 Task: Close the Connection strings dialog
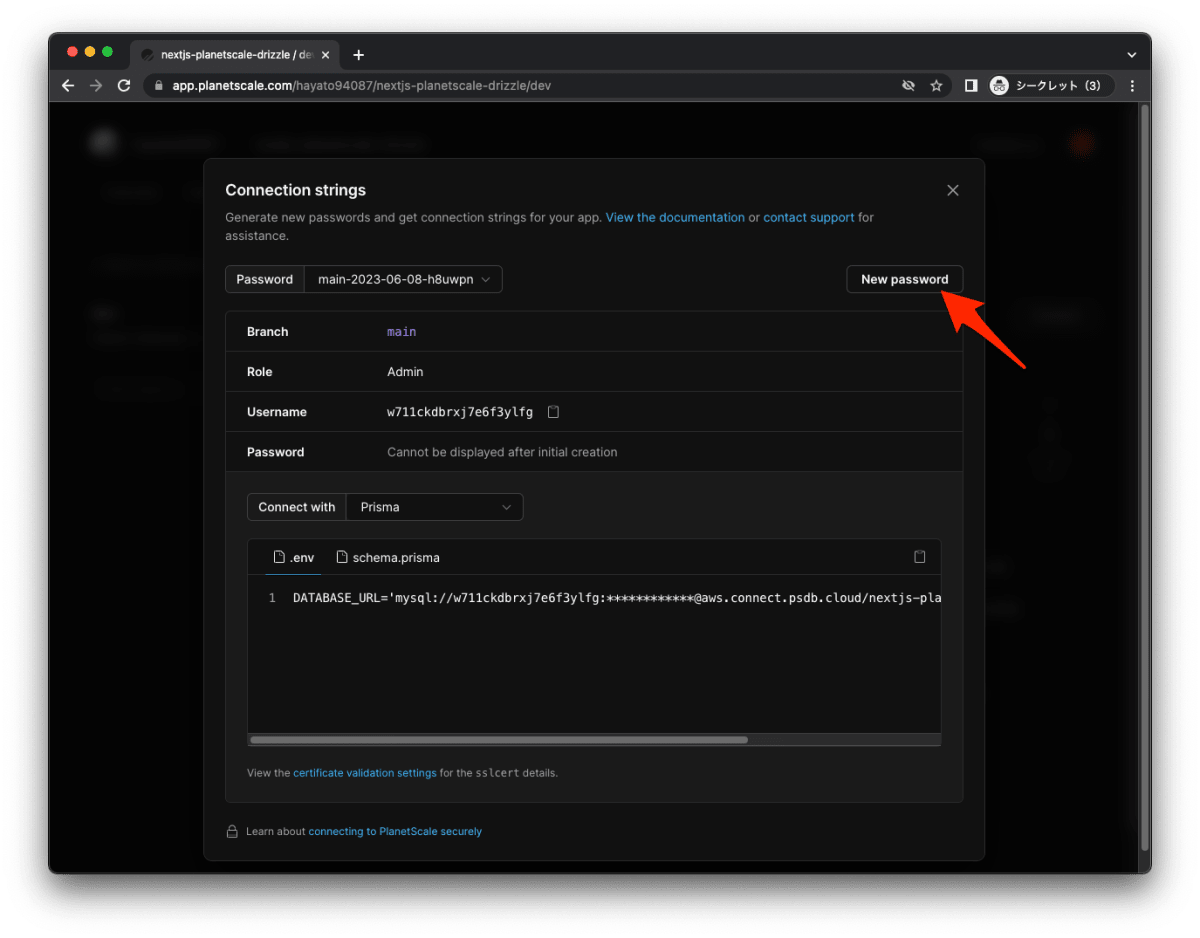953,190
